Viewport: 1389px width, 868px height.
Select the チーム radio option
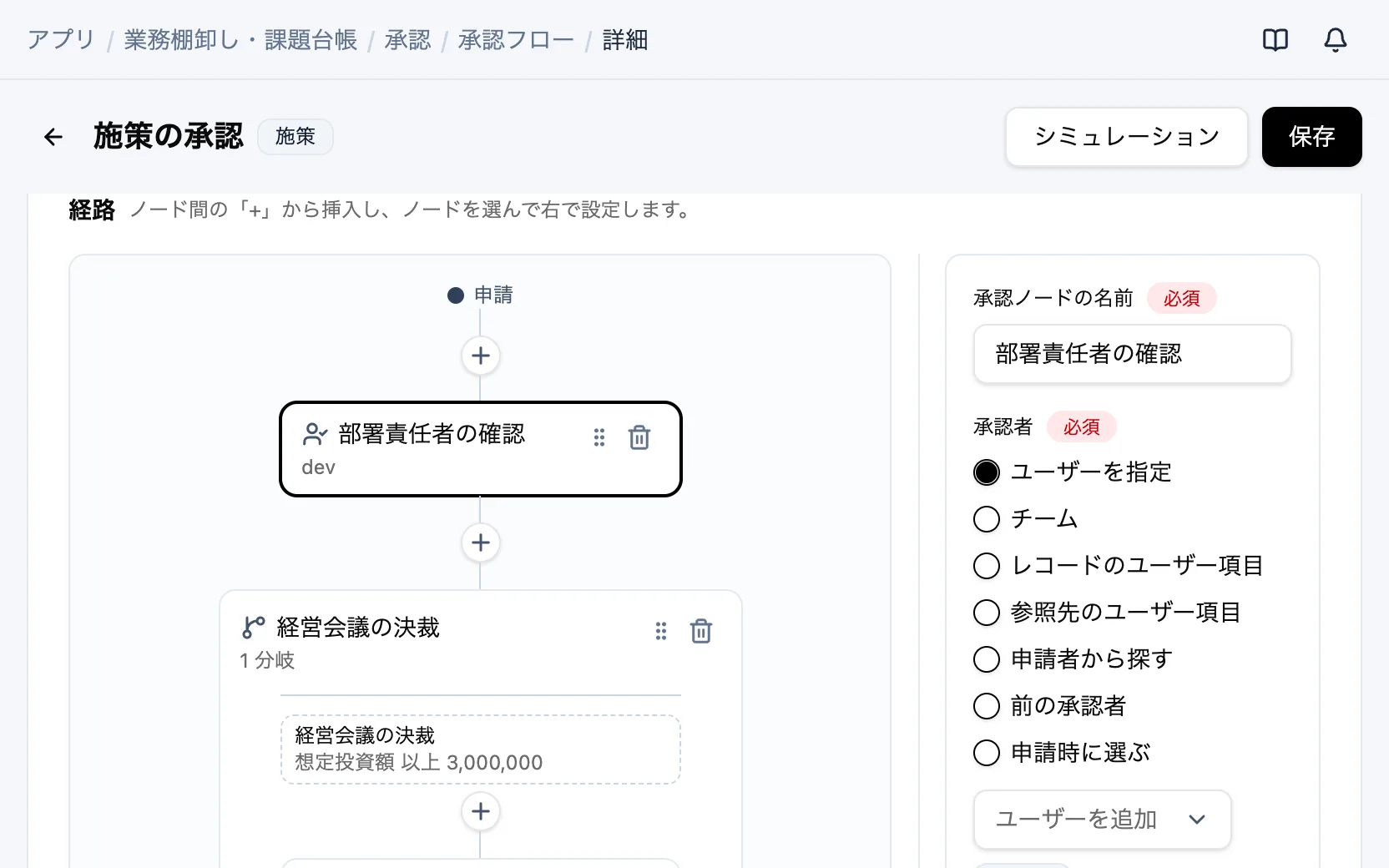point(987,519)
